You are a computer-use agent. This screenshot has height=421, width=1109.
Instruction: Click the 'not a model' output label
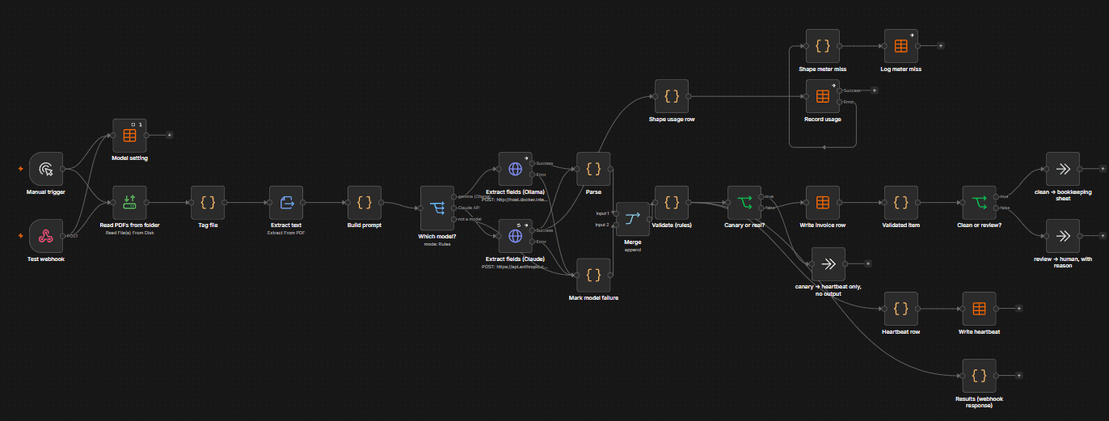[470, 219]
